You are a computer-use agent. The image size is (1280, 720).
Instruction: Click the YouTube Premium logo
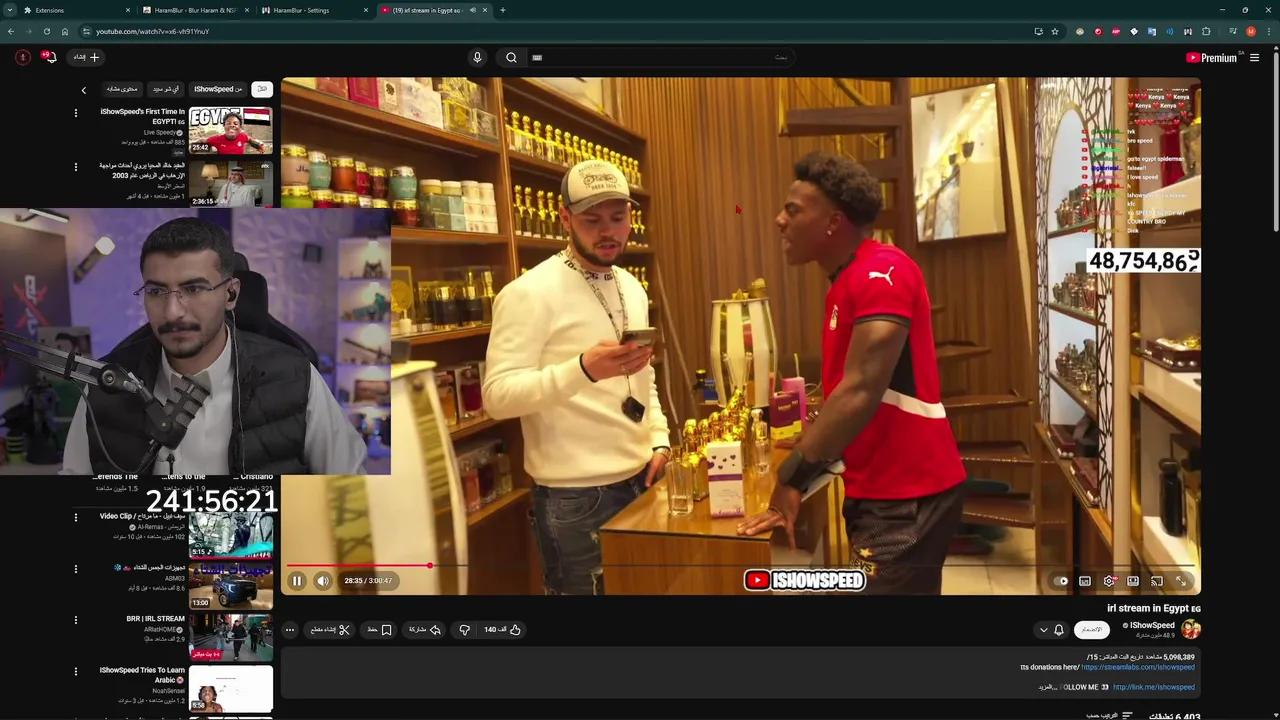coord(1212,58)
